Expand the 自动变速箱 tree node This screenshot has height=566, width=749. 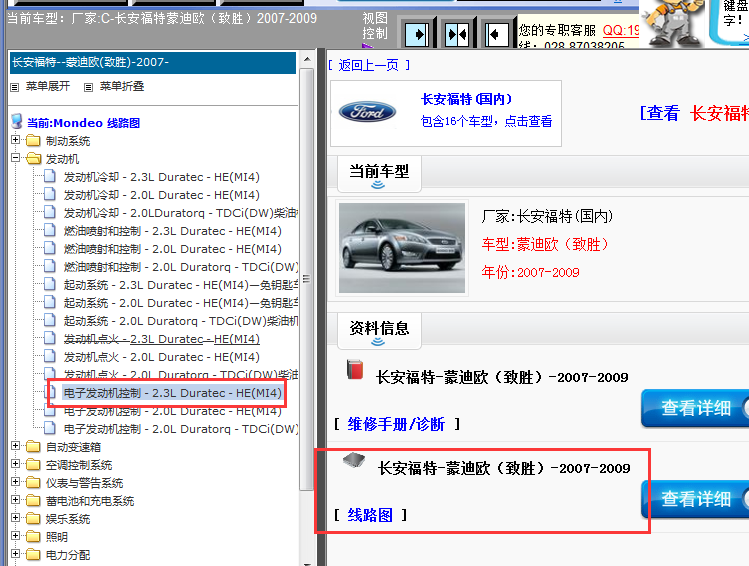[15, 446]
